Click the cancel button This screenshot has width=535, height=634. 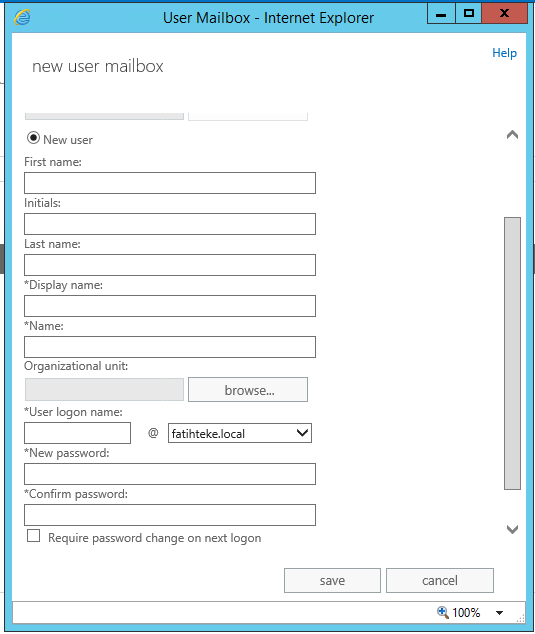(440, 581)
